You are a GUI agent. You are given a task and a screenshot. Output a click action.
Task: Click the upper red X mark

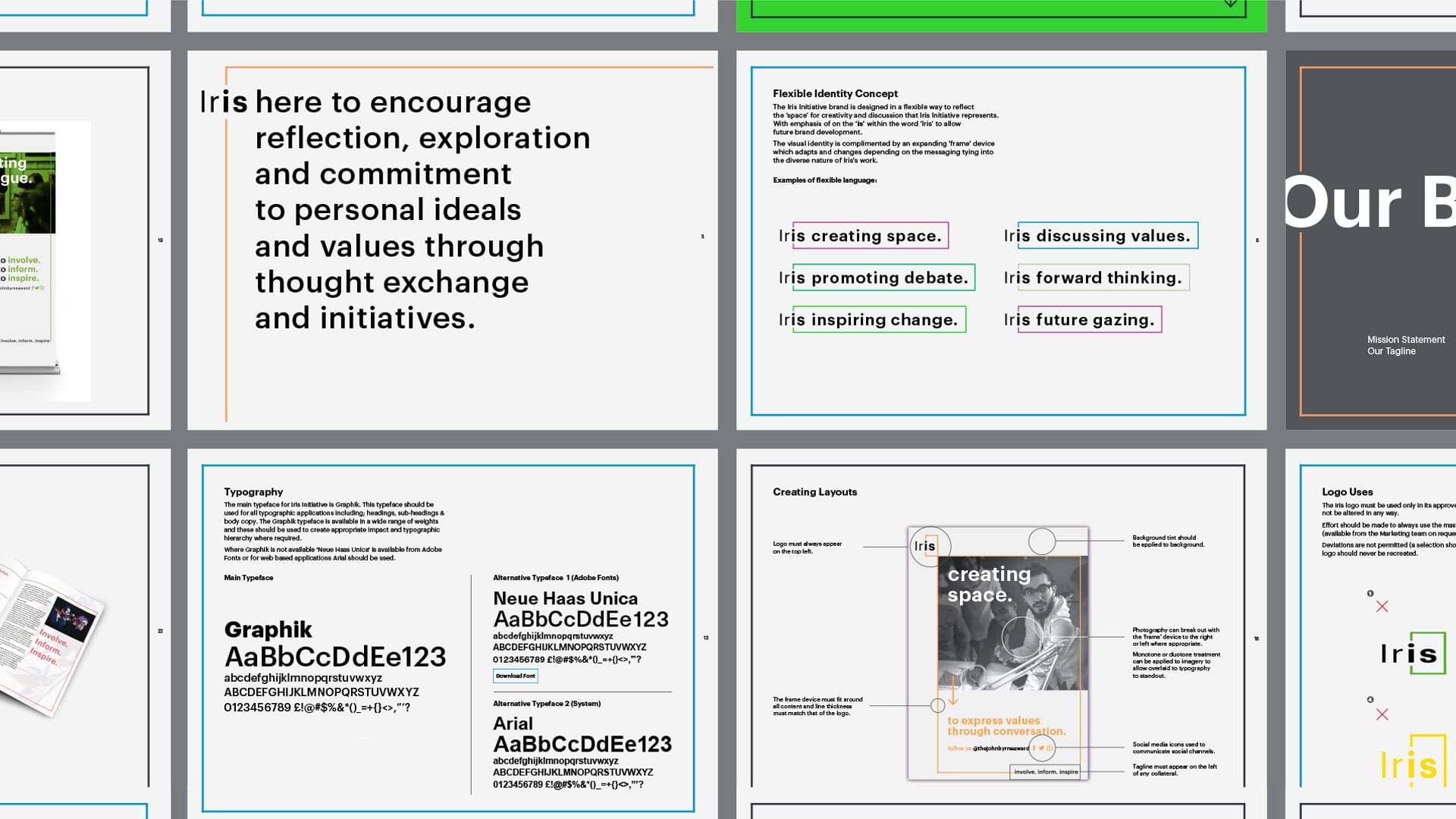click(x=1382, y=607)
